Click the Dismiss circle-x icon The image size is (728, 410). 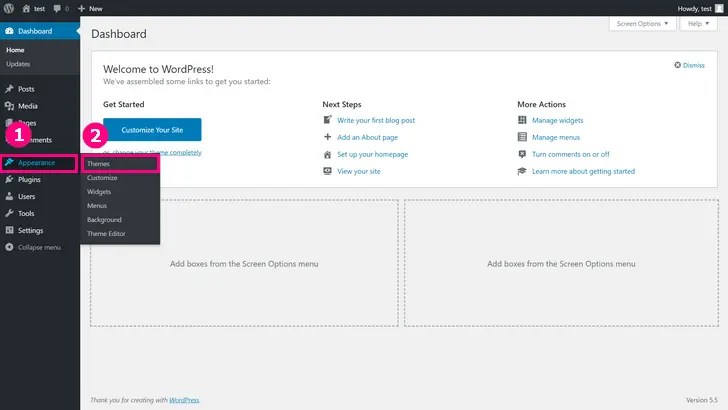point(677,65)
